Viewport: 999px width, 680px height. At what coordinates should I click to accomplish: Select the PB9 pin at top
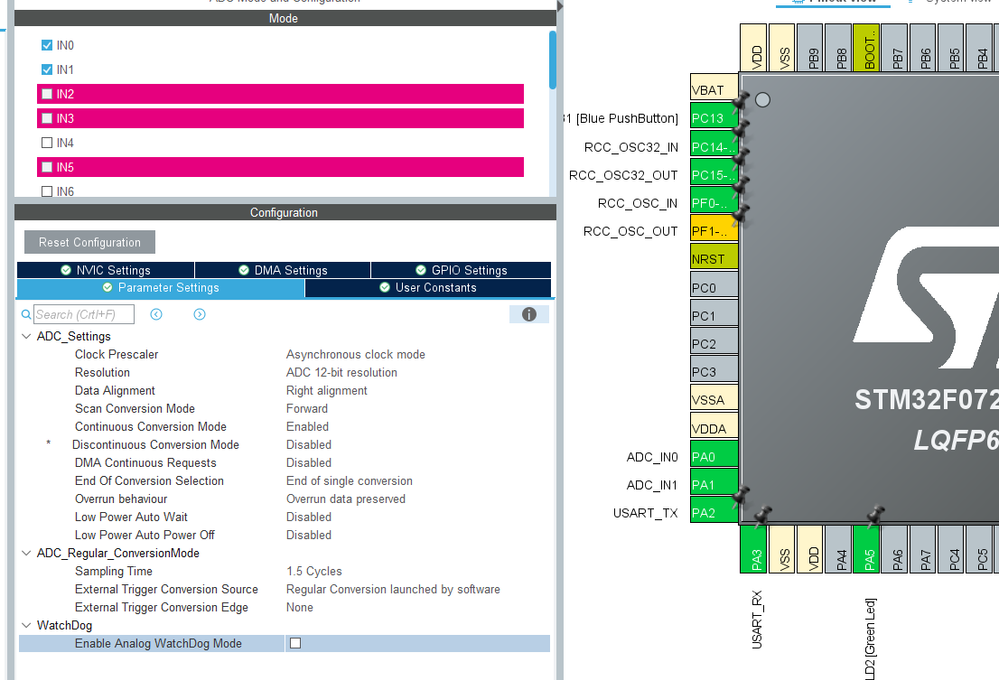(812, 48)
